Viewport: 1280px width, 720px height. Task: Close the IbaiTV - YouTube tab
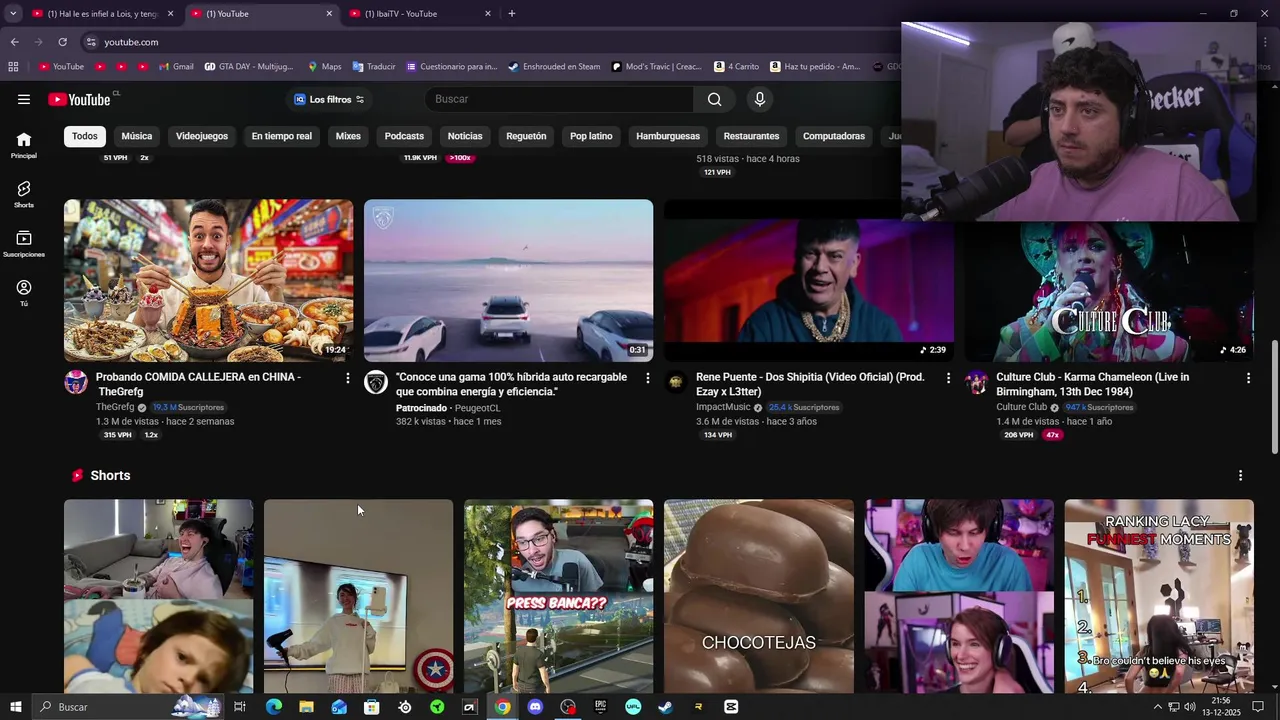pos(488,13)
